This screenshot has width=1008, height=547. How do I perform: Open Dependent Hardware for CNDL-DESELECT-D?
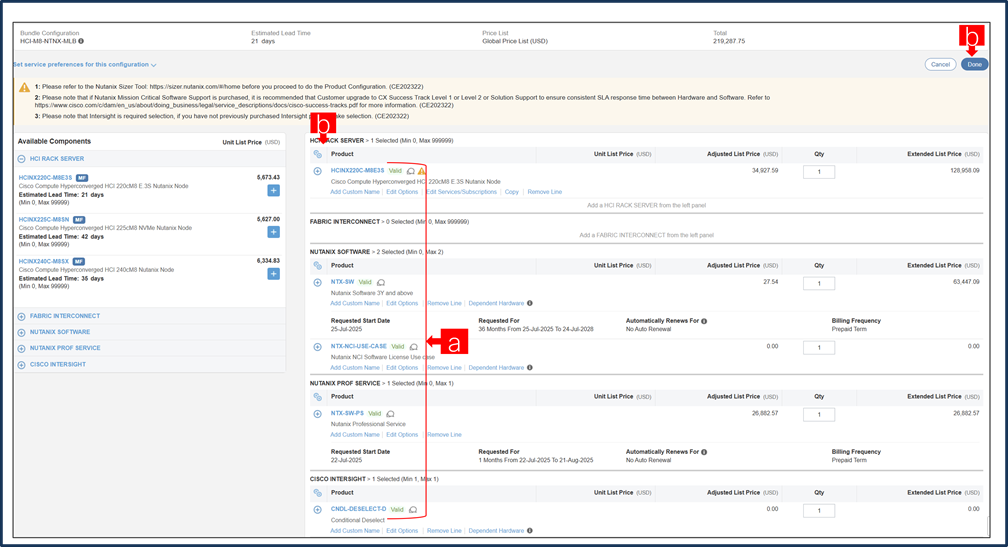point(496,531)
